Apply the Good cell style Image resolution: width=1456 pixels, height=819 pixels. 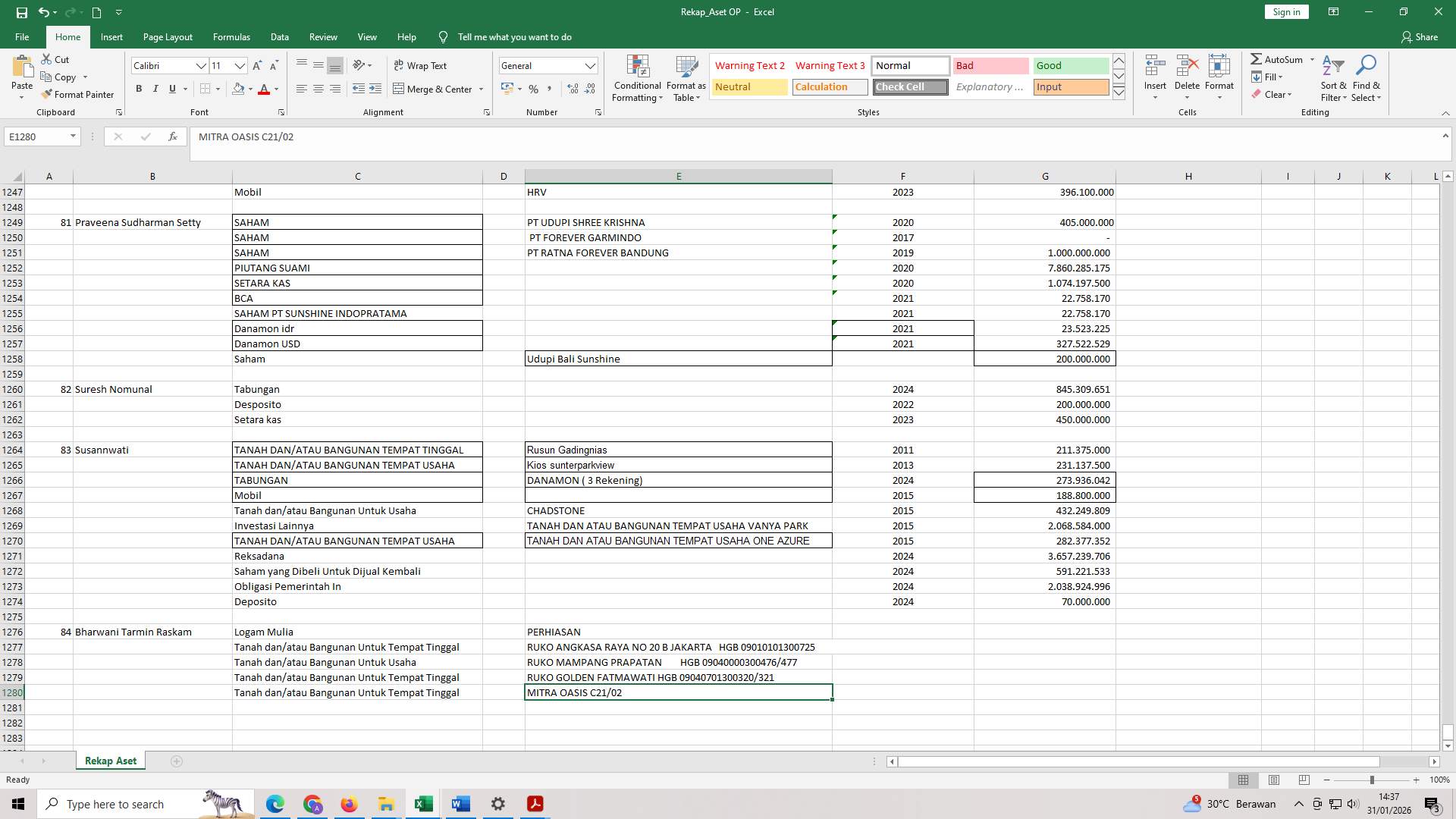click(1070, 65)
